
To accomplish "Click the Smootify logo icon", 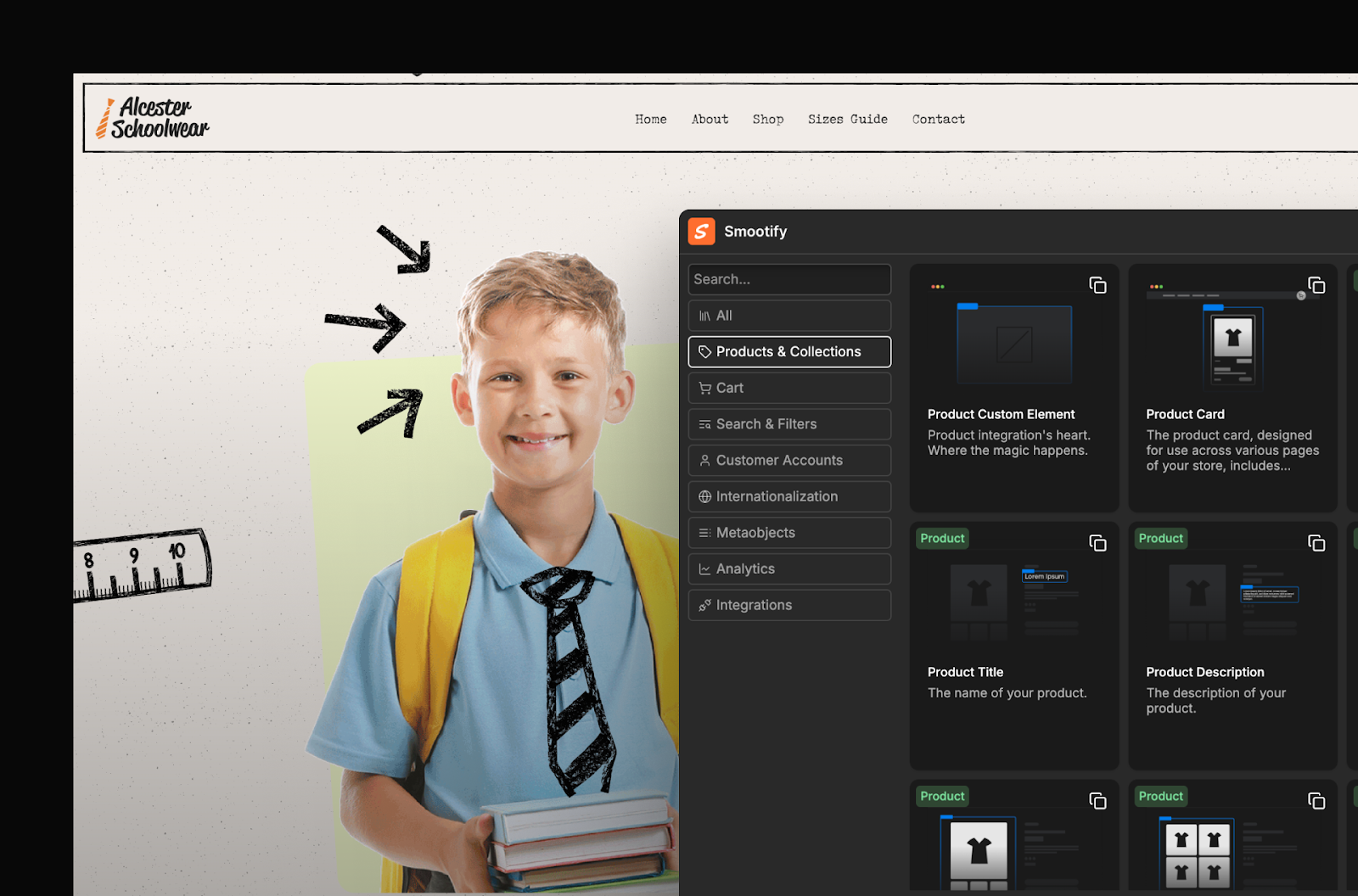I will [701, 232].
